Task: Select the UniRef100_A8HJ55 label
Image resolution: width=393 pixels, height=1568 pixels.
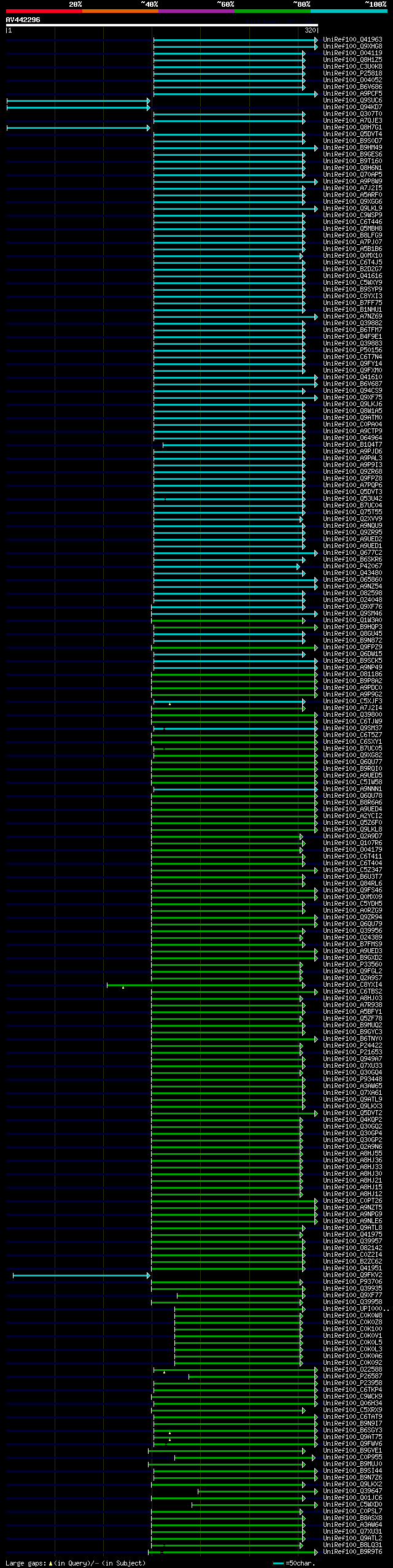Action: click(x=352, y=1154)
